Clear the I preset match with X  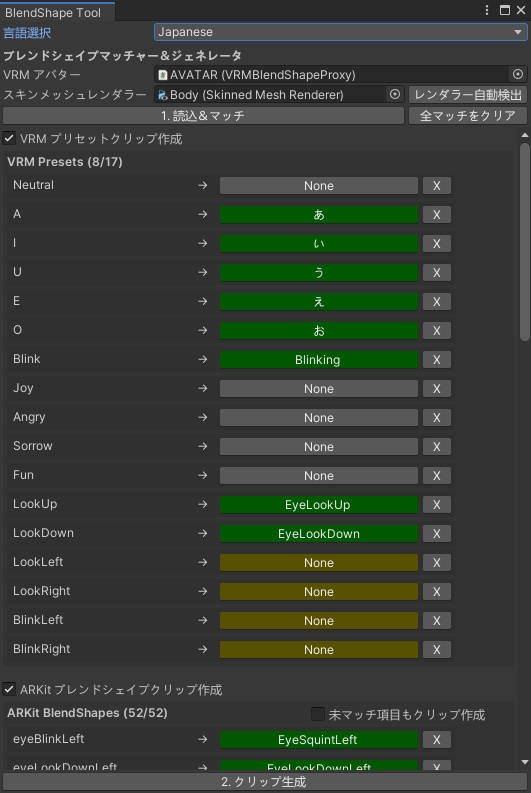click(436, 244)
